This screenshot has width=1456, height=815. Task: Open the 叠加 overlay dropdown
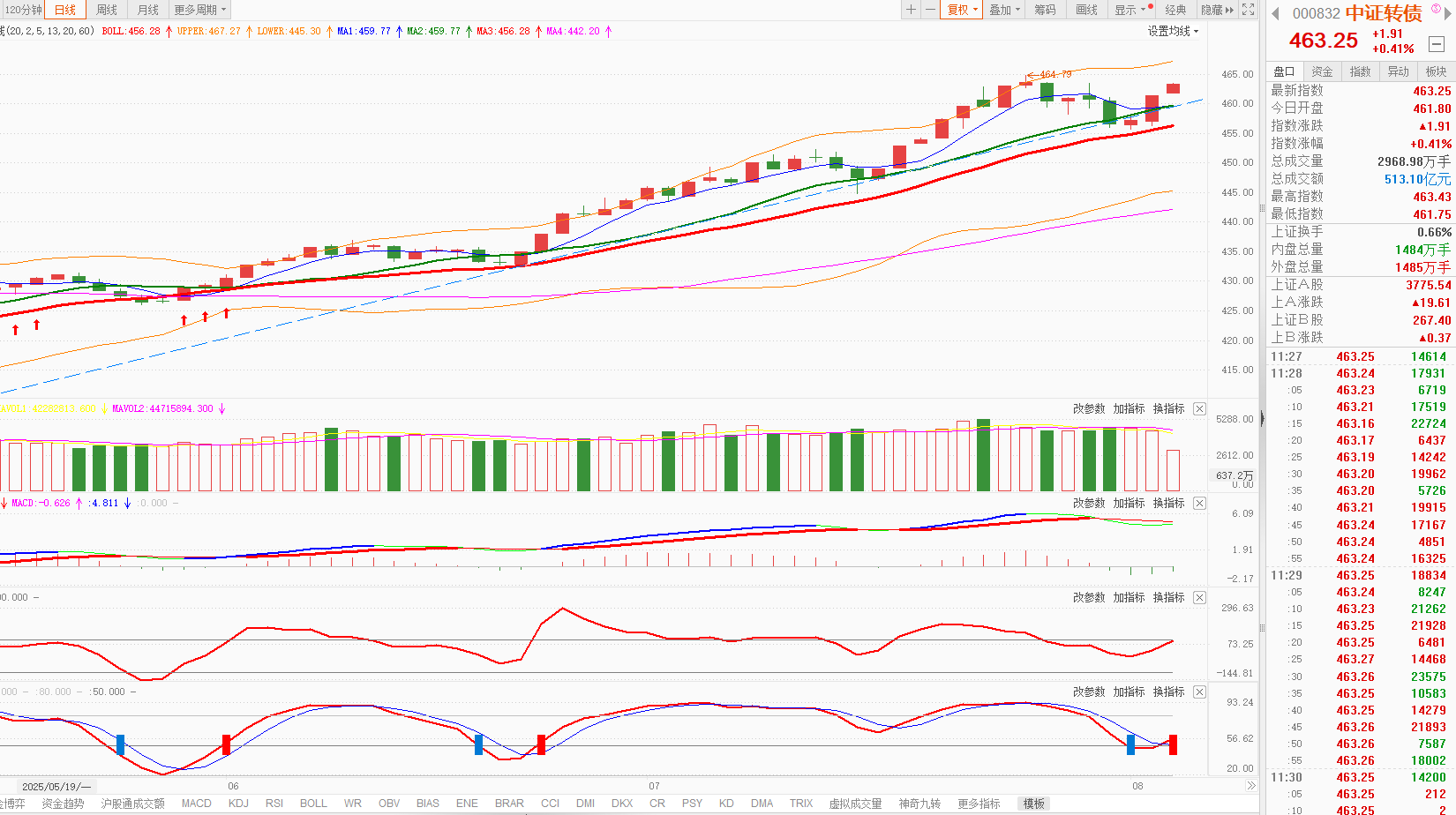(x=1004, y=10)
